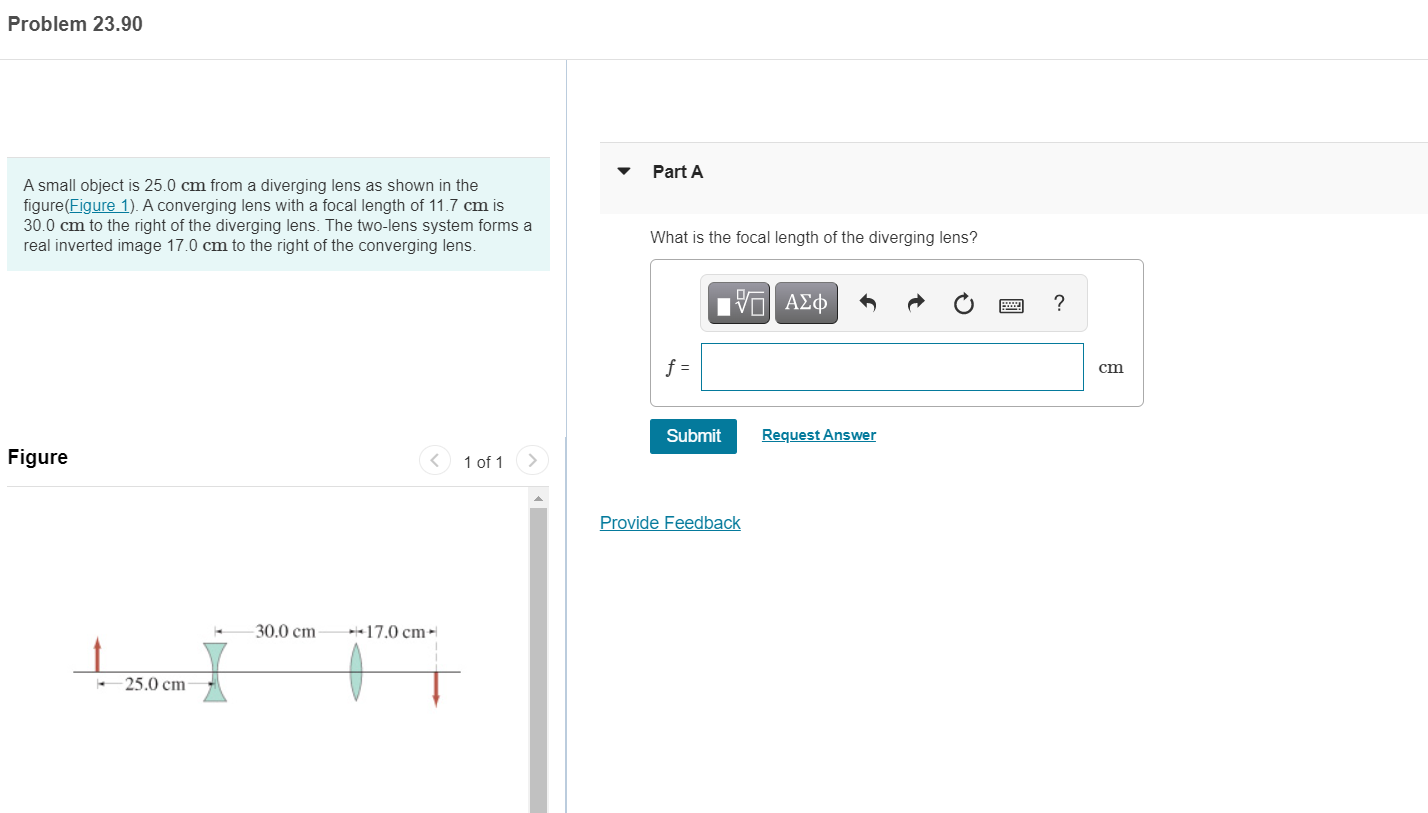Click the Request Answer link
The height and width of the screenshot is (813, 1428).
819,435
